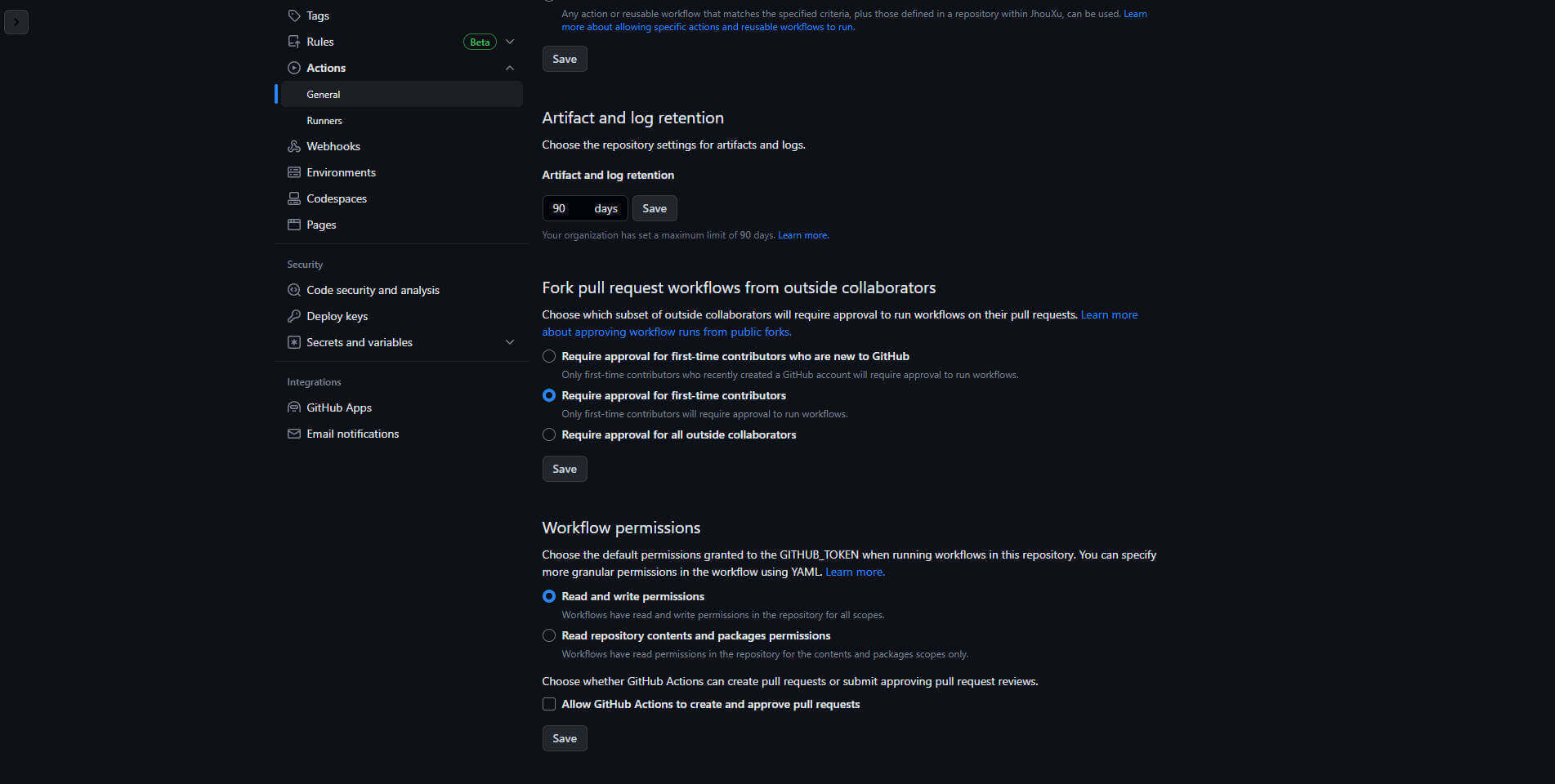Click the Deploy keys key icon

294,316
